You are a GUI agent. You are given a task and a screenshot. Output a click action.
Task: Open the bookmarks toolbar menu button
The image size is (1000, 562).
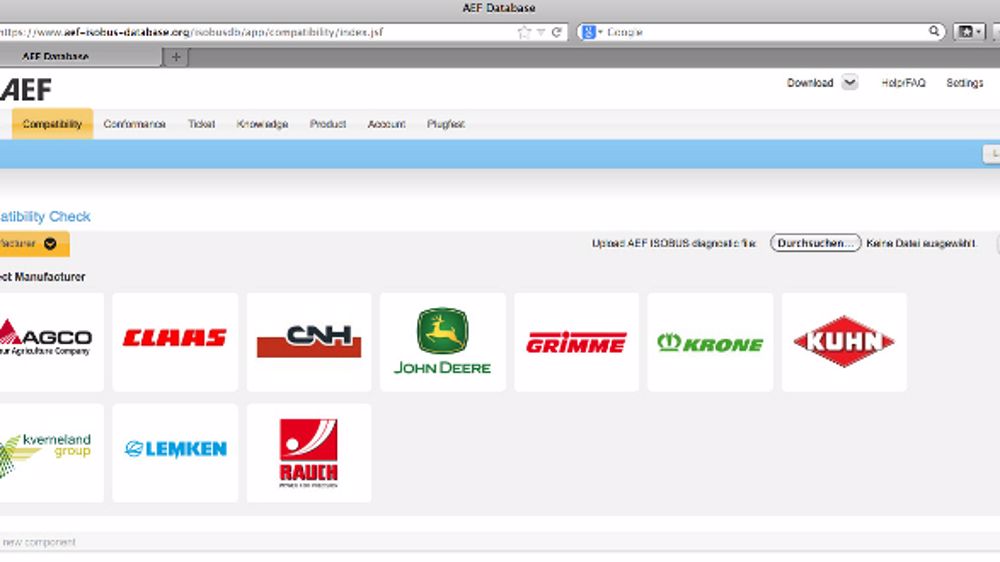[x=969, y=31]
